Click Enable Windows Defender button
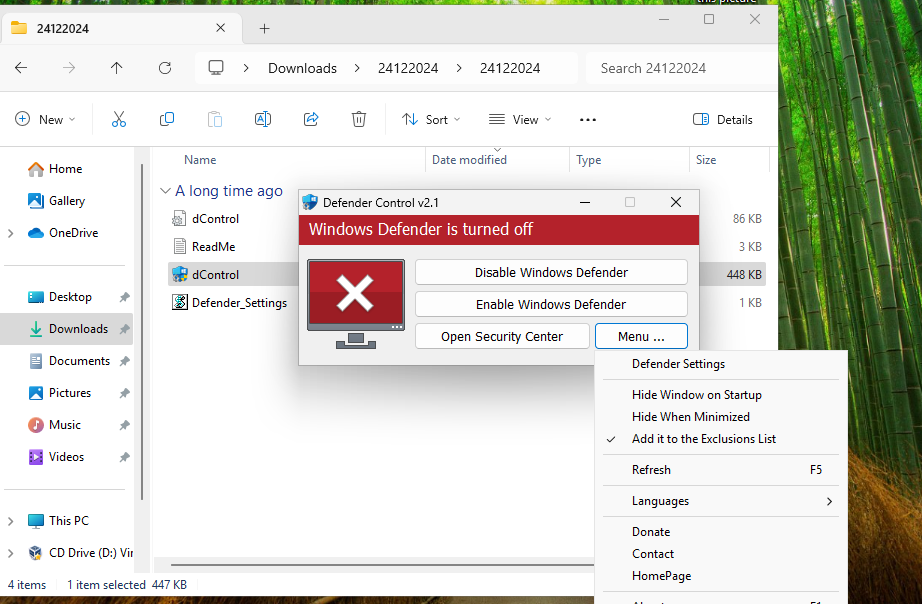Image resolution: width=922 pixels, height=604 pixels. pos(552,304)
